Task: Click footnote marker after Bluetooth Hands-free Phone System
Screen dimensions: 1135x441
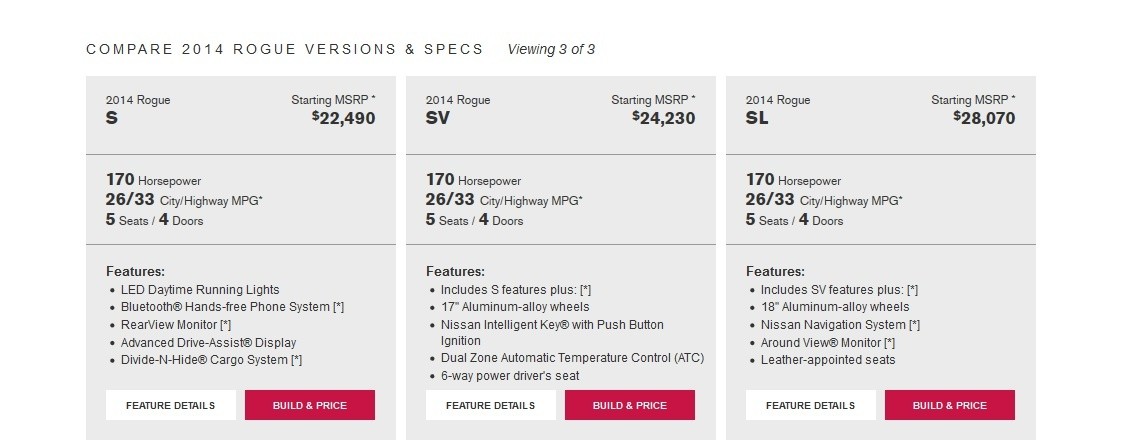Action: coord(339,307)
